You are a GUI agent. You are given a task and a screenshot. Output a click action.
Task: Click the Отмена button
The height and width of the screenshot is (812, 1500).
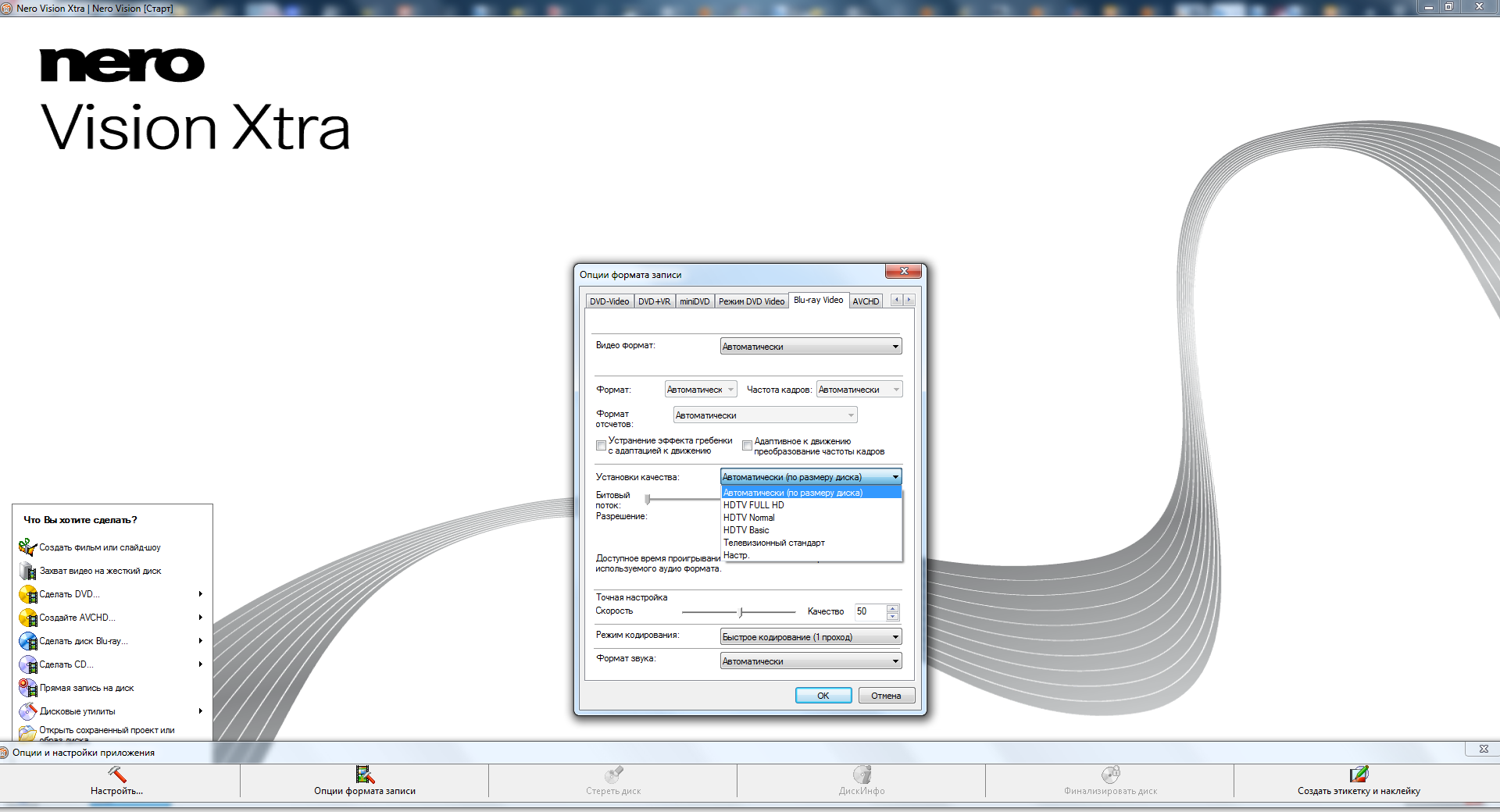tap(886, 696)
